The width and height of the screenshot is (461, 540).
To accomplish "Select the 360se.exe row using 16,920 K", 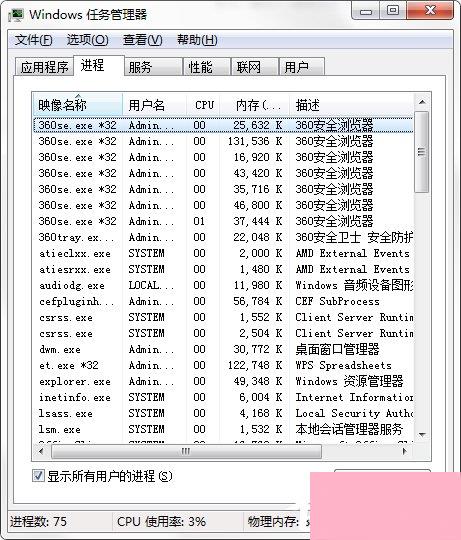I will pyautogui.click(x=223, y=157).
